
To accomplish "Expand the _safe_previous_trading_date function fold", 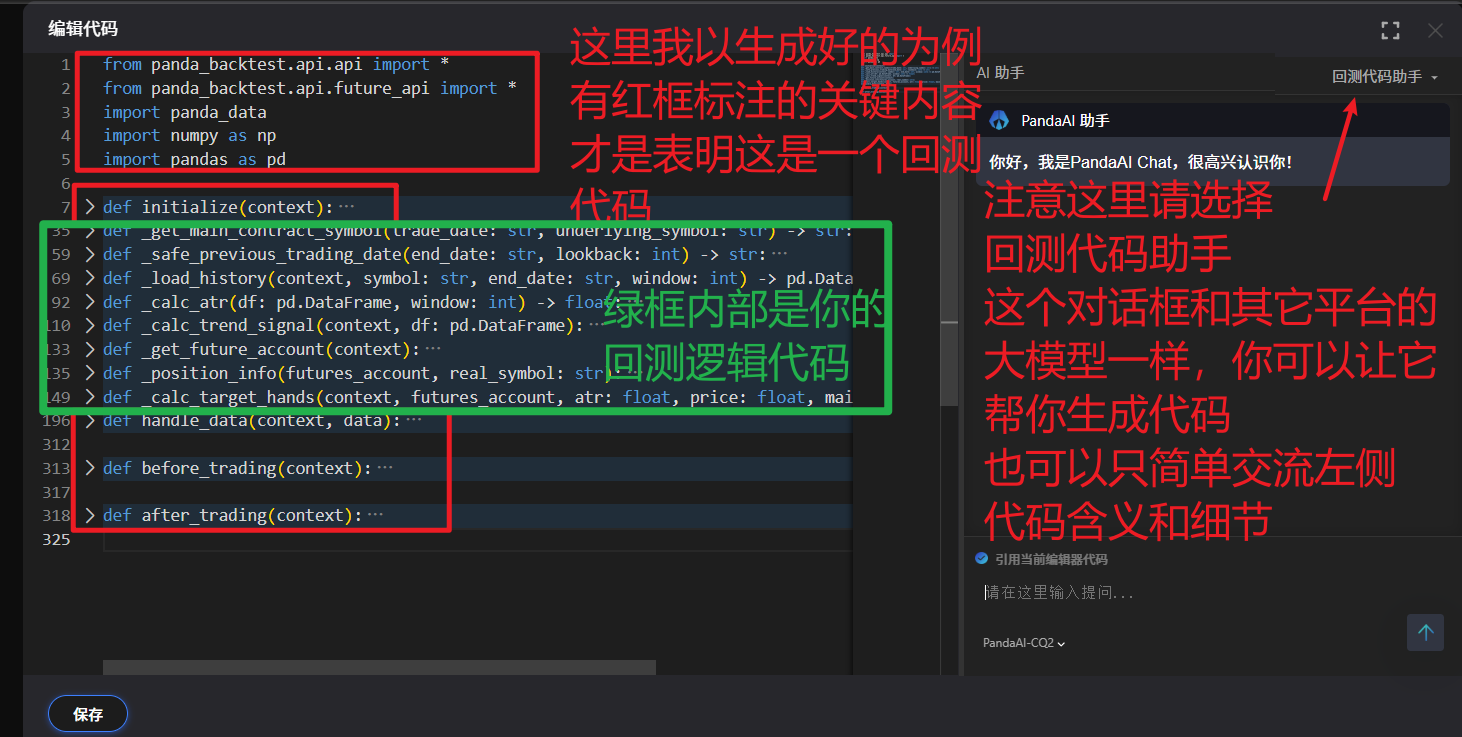I will pos(89,255).
